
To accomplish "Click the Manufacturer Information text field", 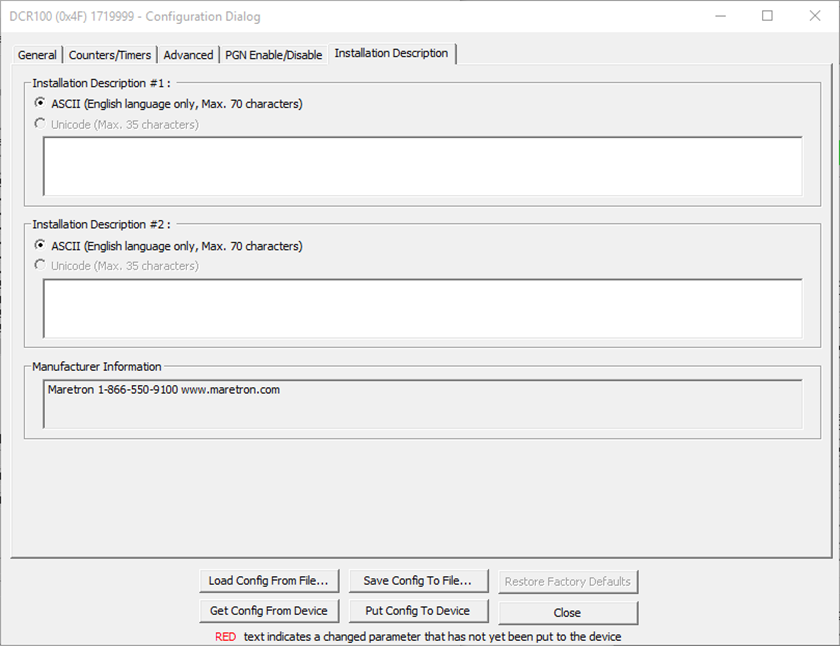I will tap(422, 403).
